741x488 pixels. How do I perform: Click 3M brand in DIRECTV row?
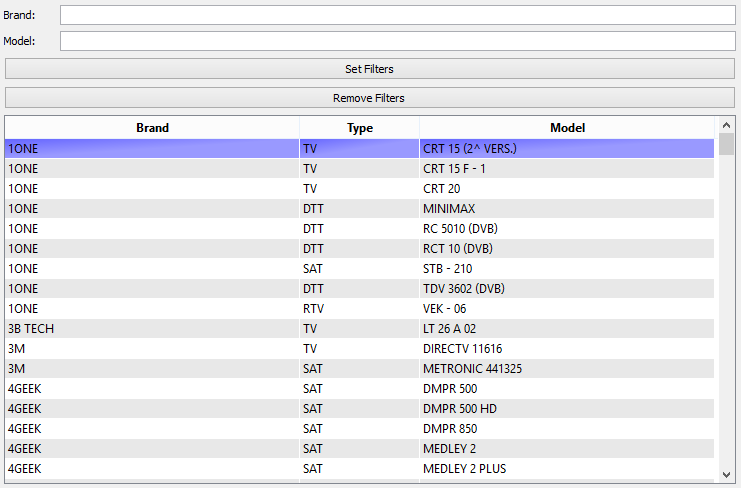click(x=152, y=349)
